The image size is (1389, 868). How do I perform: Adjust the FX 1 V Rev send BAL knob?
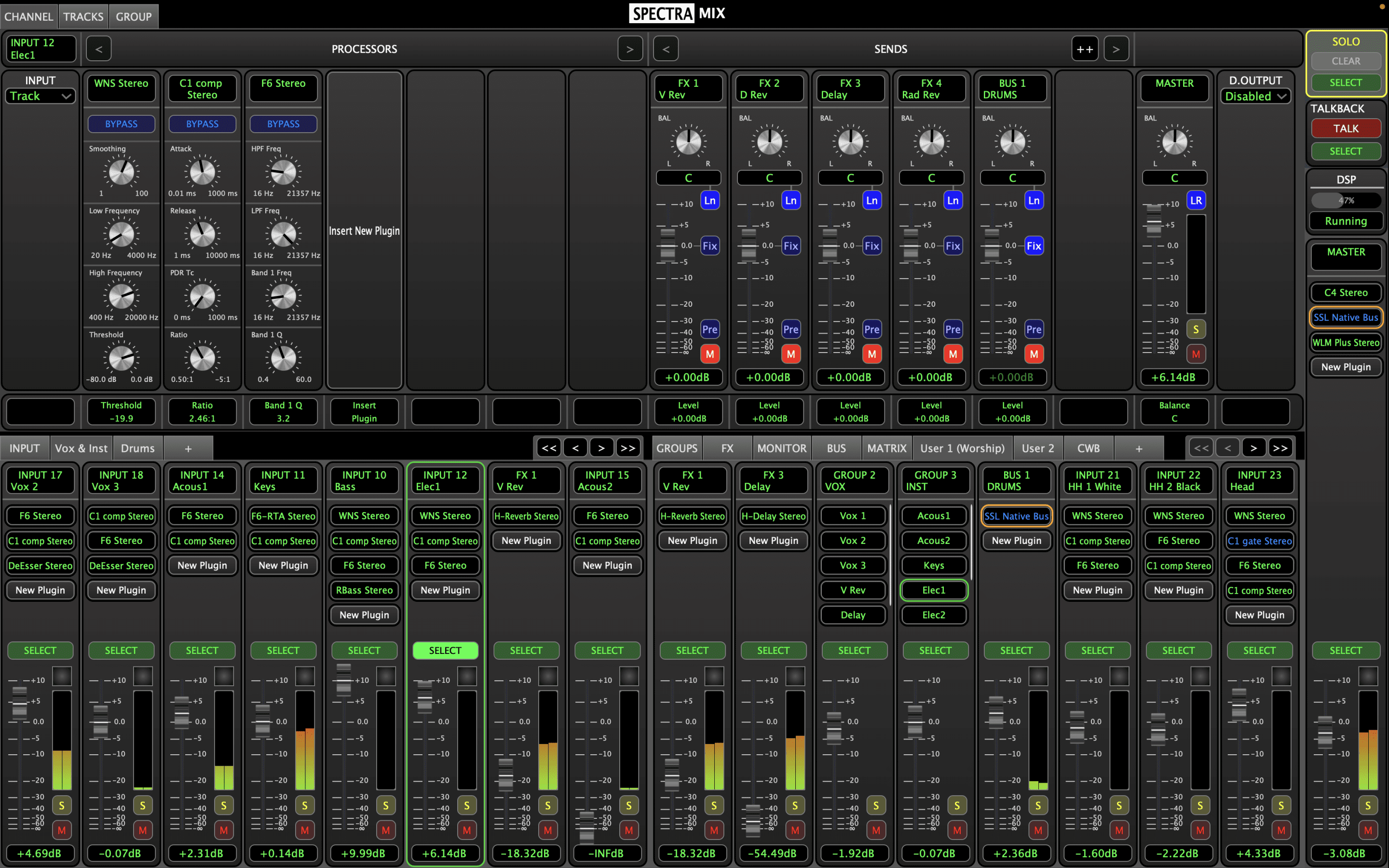[x=688, y=142]
